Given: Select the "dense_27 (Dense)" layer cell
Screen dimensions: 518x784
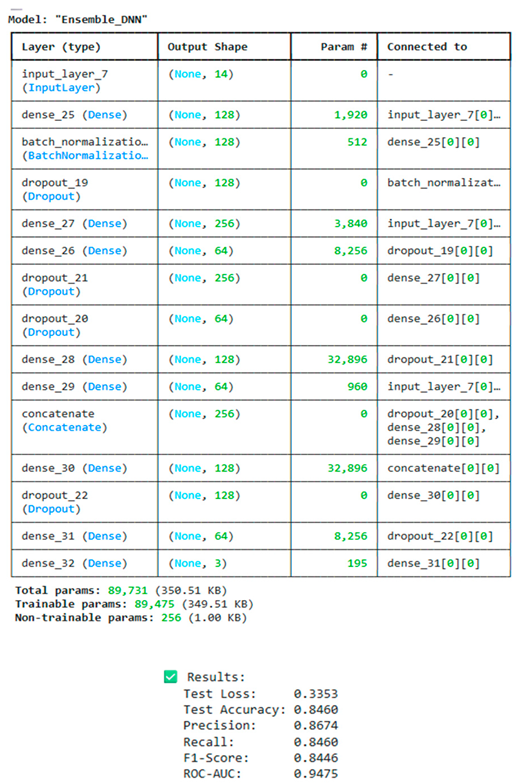Looking at the screenshot, I should click(x=74, y=224).
